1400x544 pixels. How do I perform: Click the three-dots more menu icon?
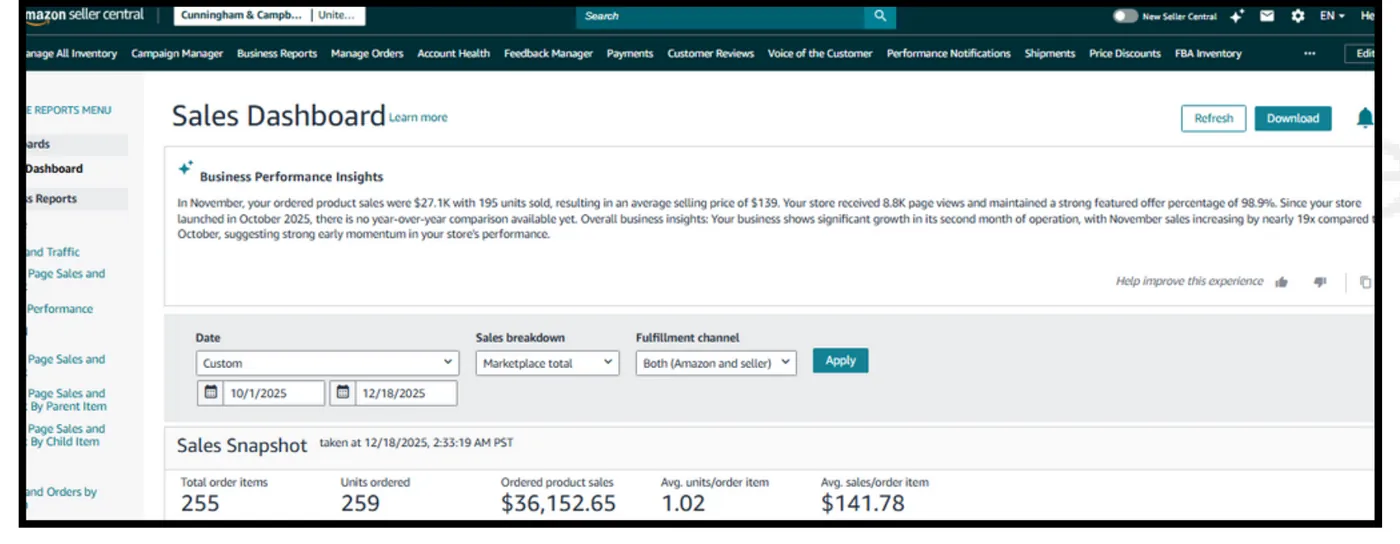1310,54
